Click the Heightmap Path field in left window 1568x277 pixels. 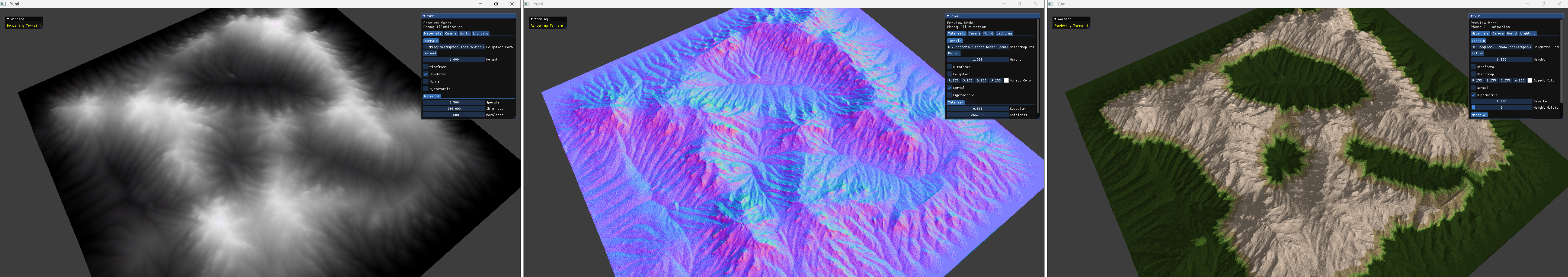[x=454, y=47]
